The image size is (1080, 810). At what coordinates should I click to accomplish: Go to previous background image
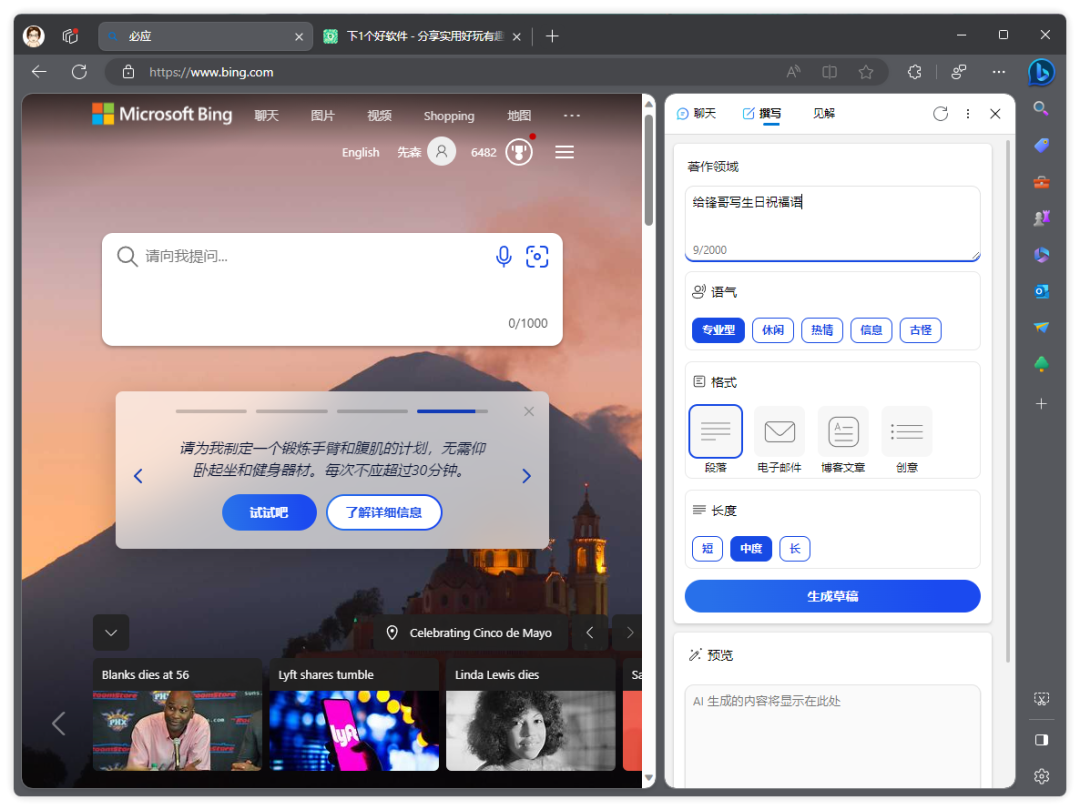pyautogui.click(x=590, y=632)
